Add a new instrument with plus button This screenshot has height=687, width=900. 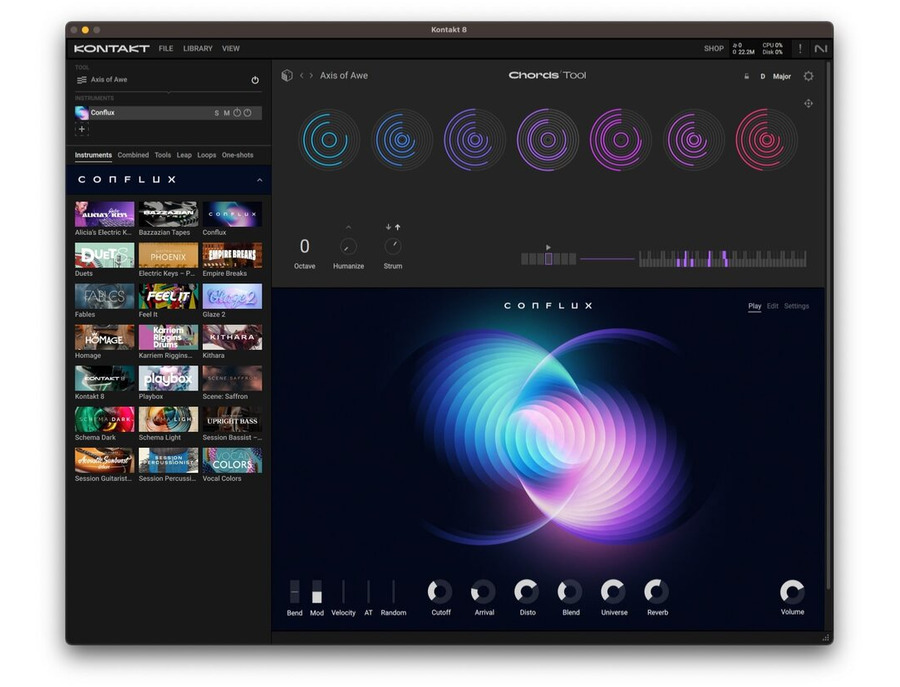82,129
